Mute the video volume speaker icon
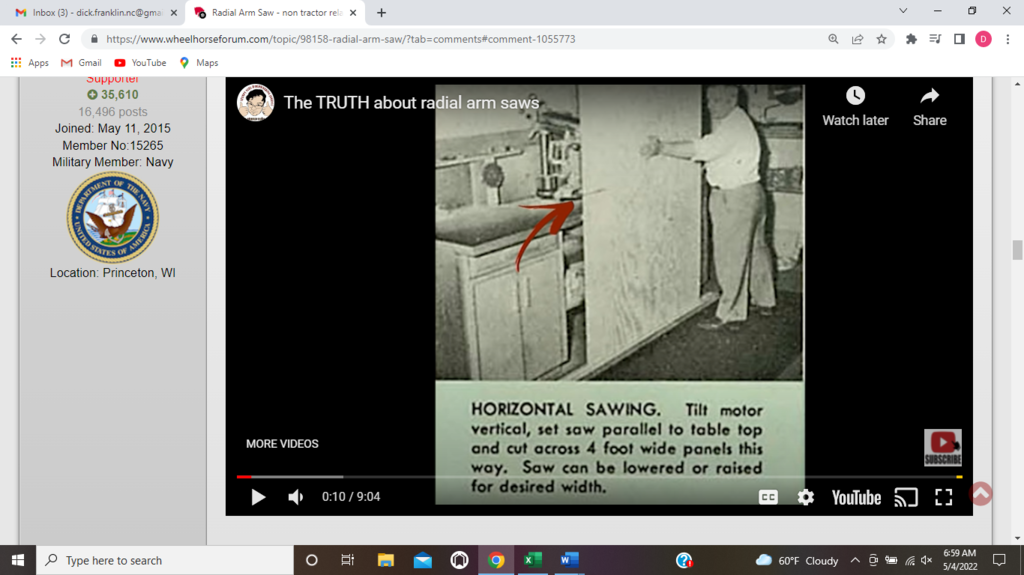Viewport: 1024px width, 575px height. pyautogui.click(x=296, y=497)
